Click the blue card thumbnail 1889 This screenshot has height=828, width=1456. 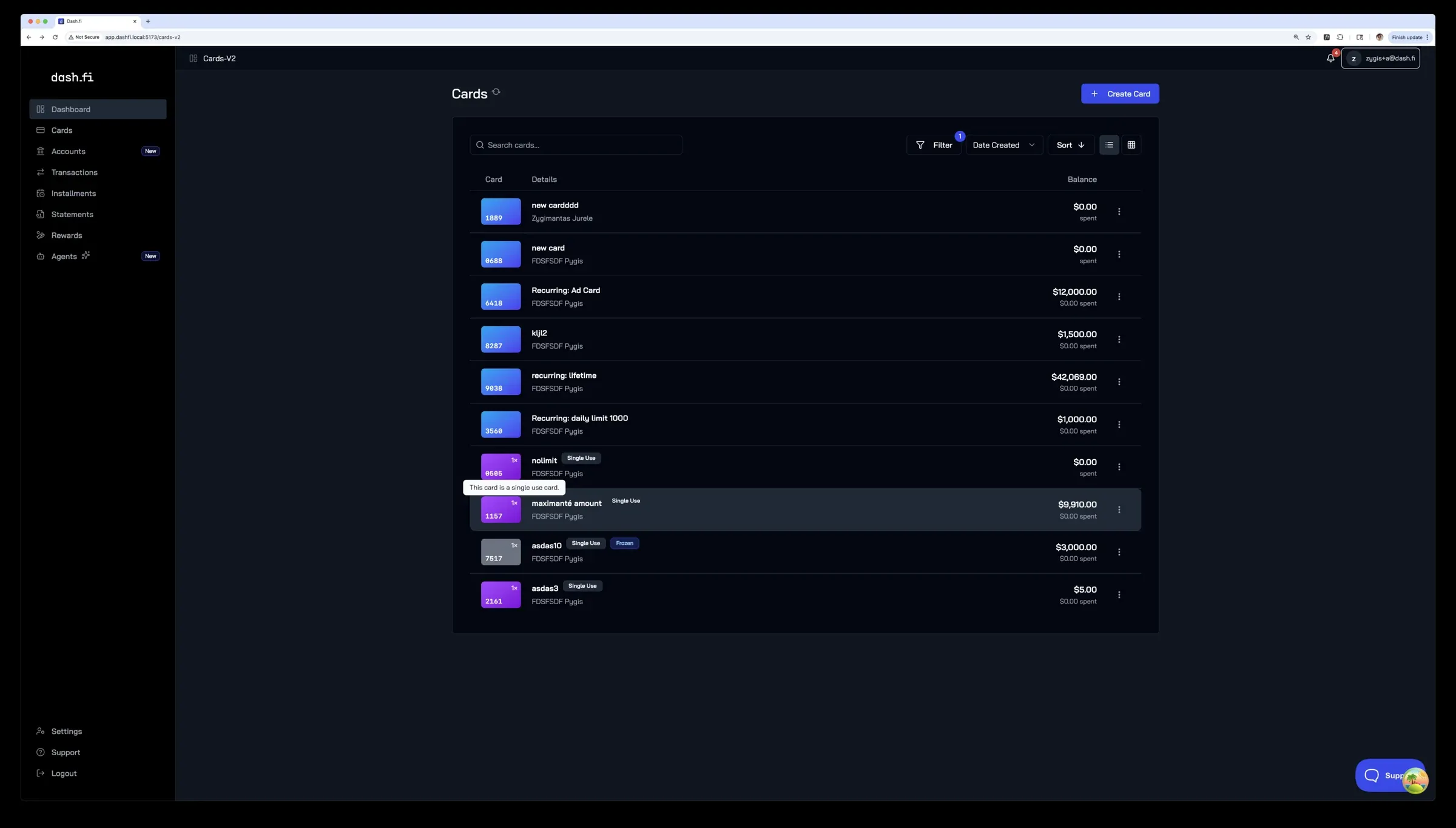click(x=500, y=212)
